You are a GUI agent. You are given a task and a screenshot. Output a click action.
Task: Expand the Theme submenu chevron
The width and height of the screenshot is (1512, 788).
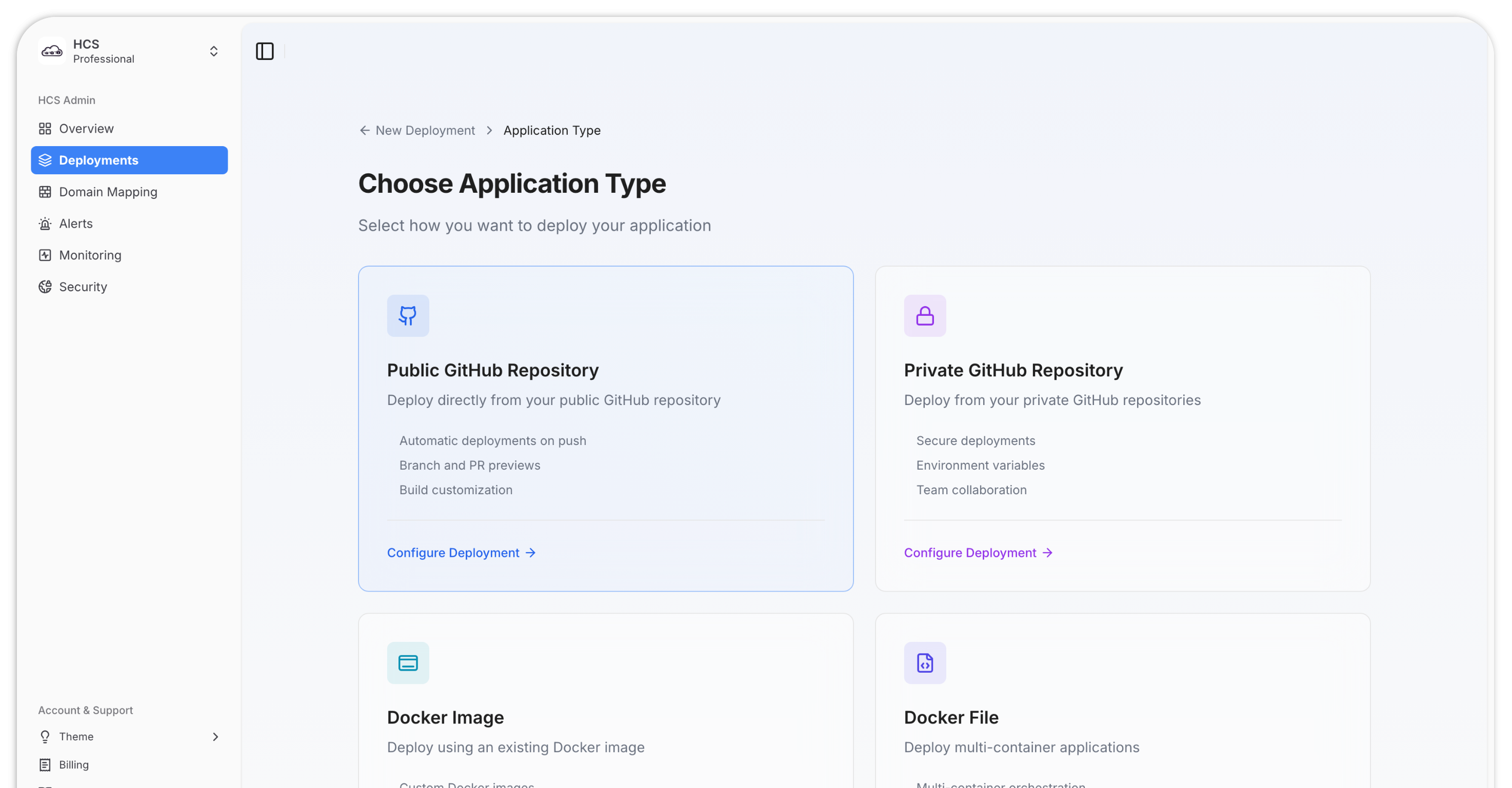point(215,736)
